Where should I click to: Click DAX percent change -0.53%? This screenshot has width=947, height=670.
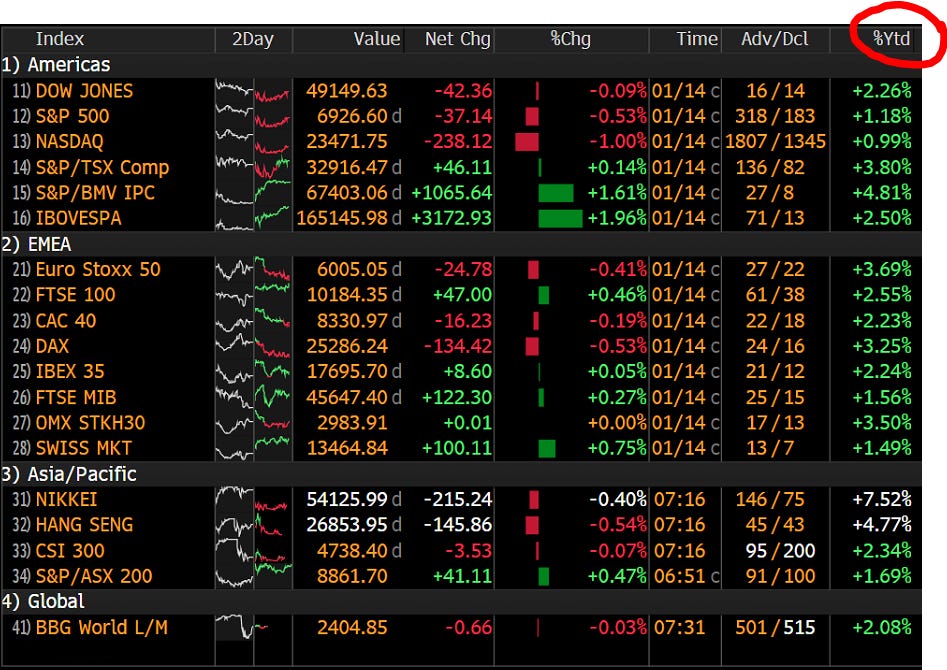pyautogui.click(x=617, y=346)
